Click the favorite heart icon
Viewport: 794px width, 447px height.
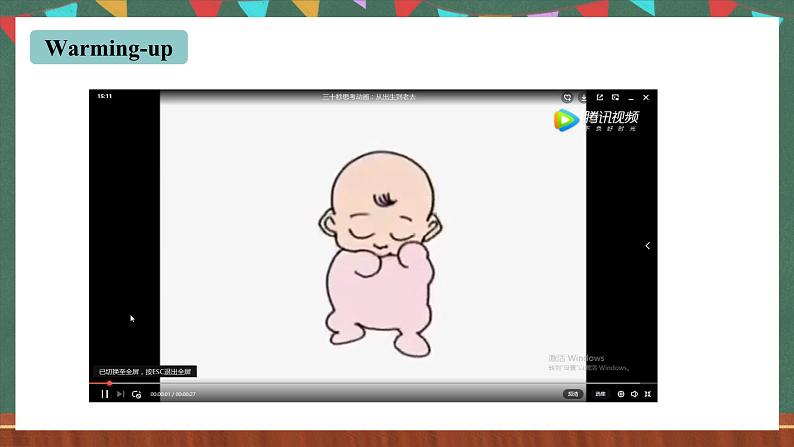[x=567, y=97]
